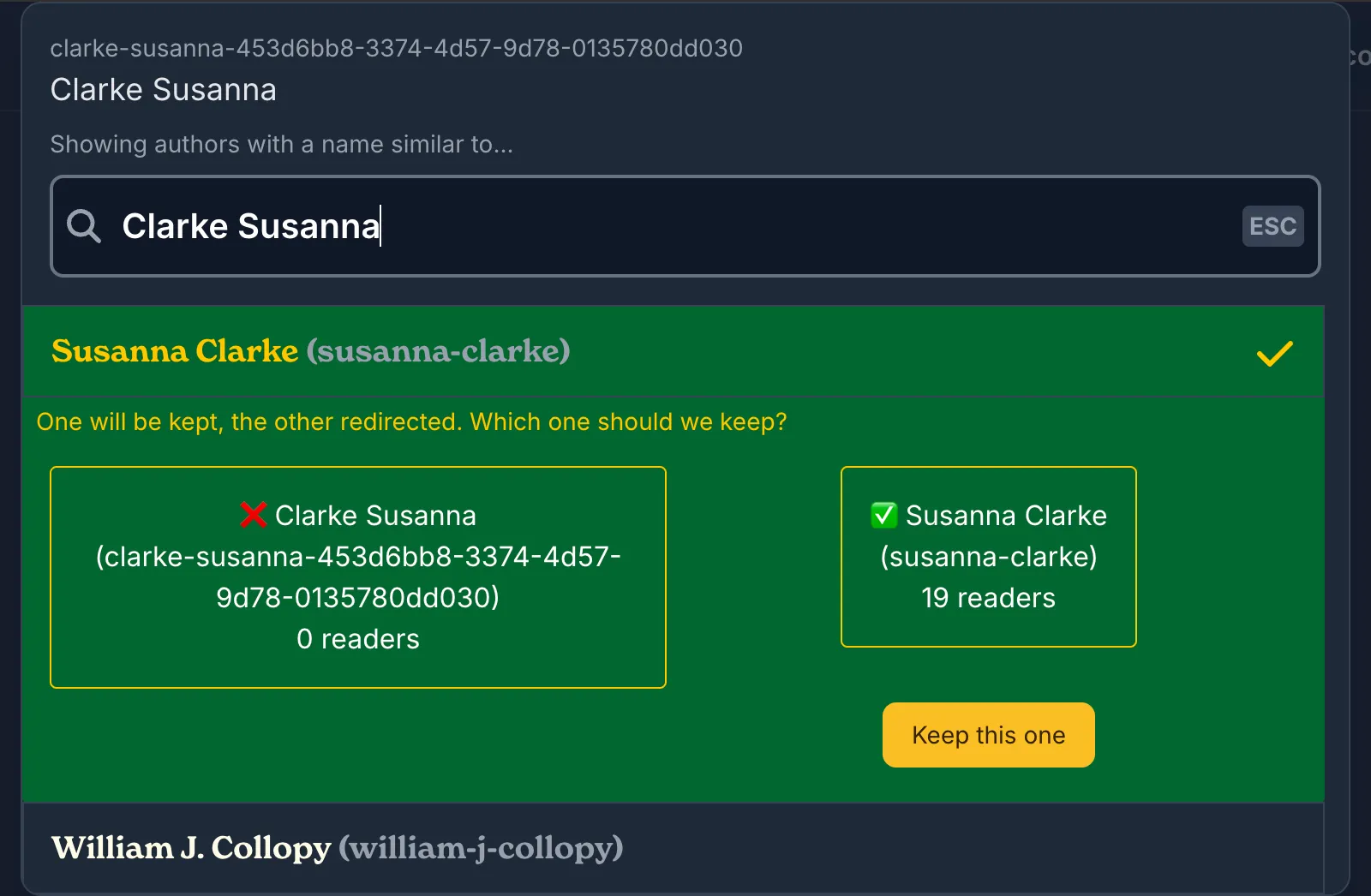Click the green check emoji beside Susanna Clarke
The height and width of the screenshot is (896, 1371).
(883, 515)
